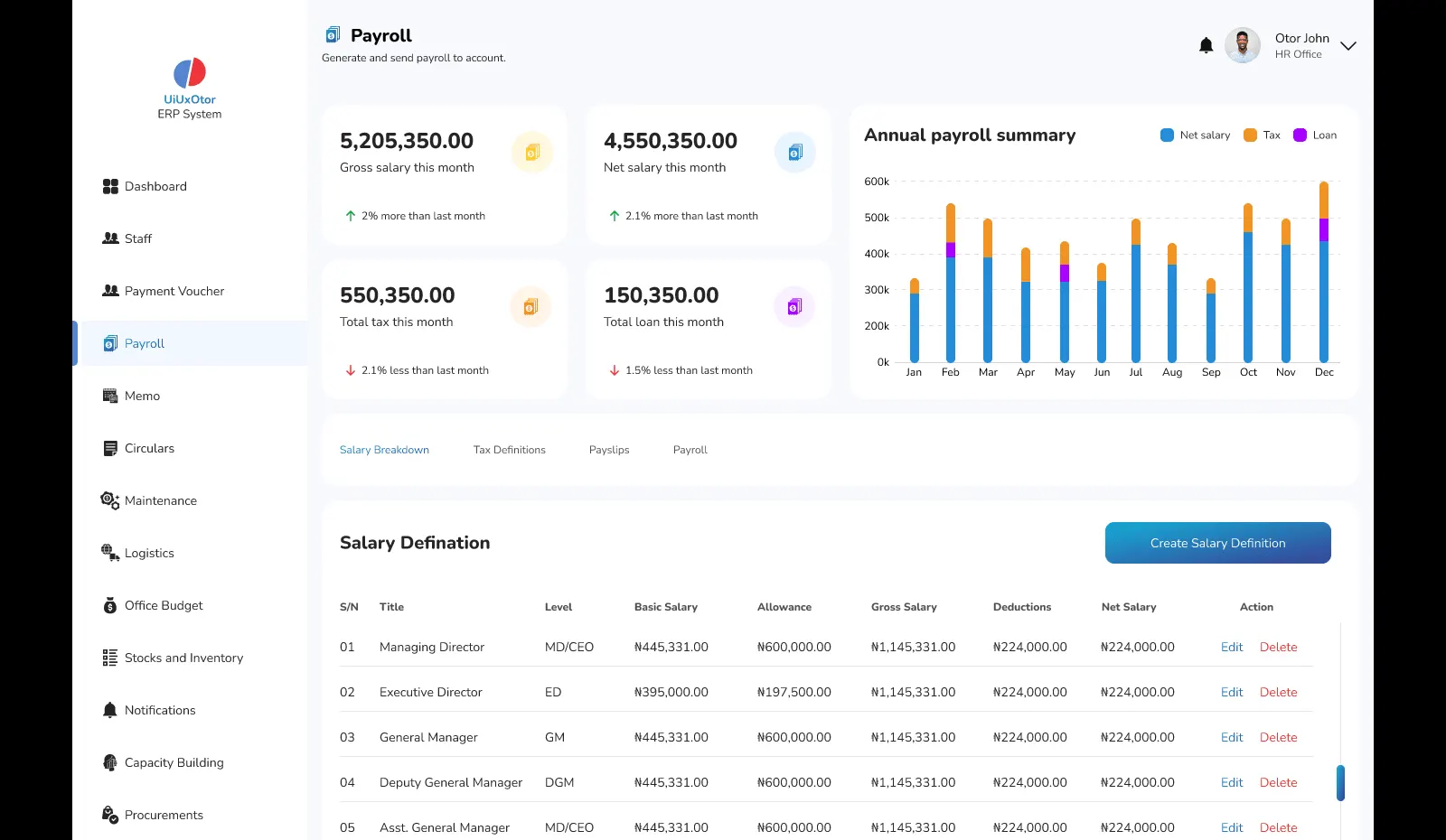
Task: Edit the General Manager row
Action: (1232, 737)
